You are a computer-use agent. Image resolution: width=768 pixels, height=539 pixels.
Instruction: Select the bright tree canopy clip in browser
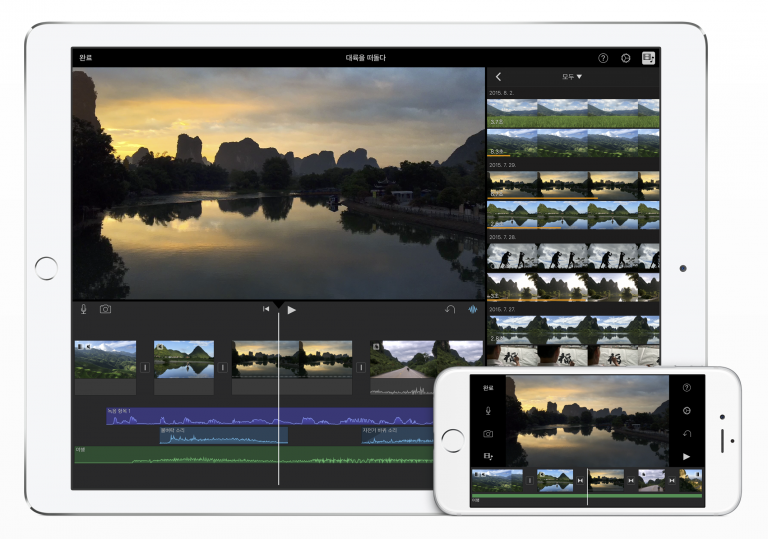(x=573, y=287)
